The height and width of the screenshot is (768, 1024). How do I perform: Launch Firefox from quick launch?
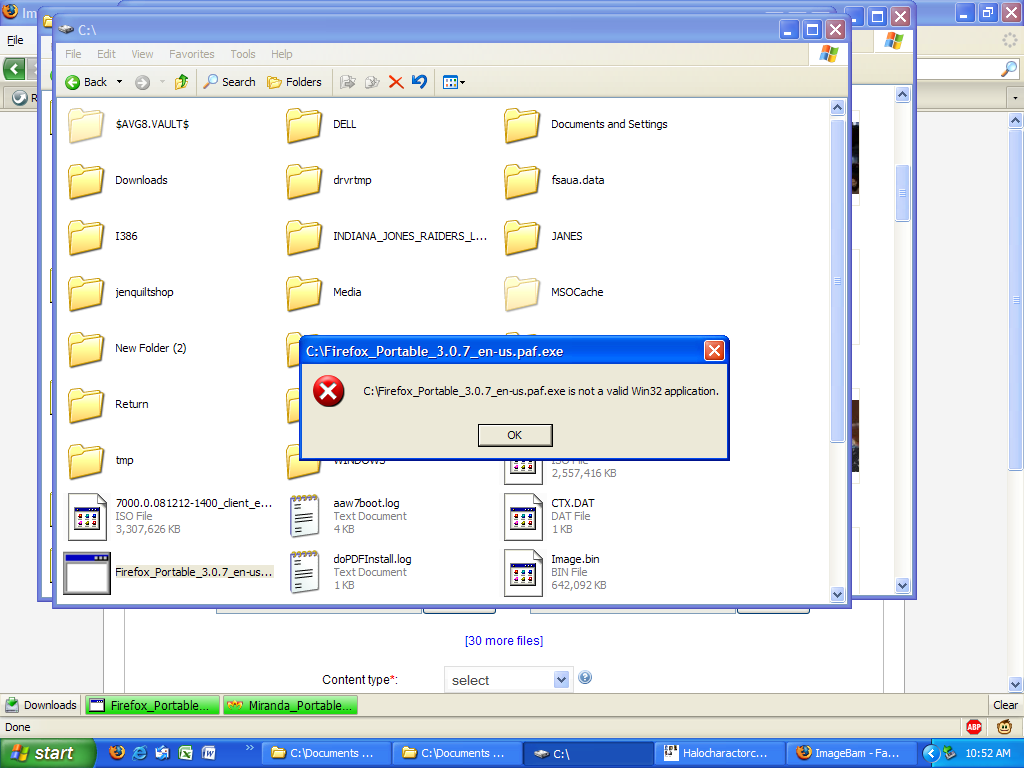117,753
